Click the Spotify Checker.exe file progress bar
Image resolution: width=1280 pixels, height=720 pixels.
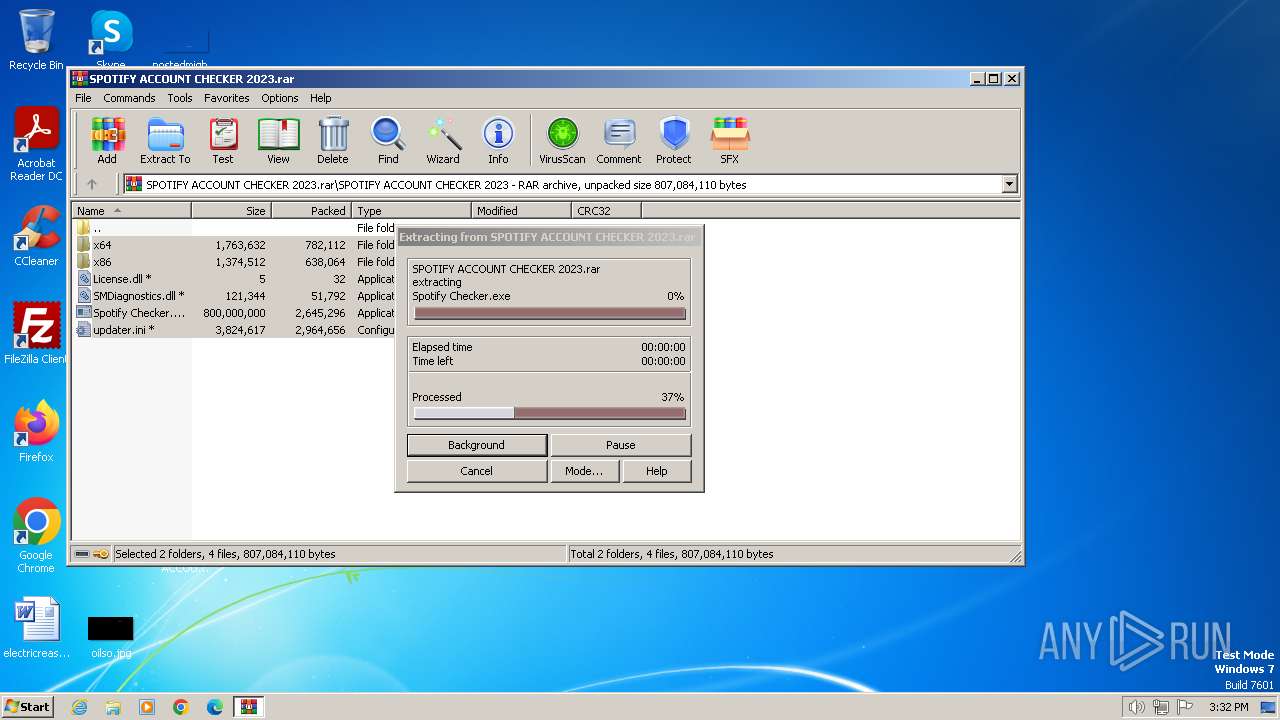(550, 313)
